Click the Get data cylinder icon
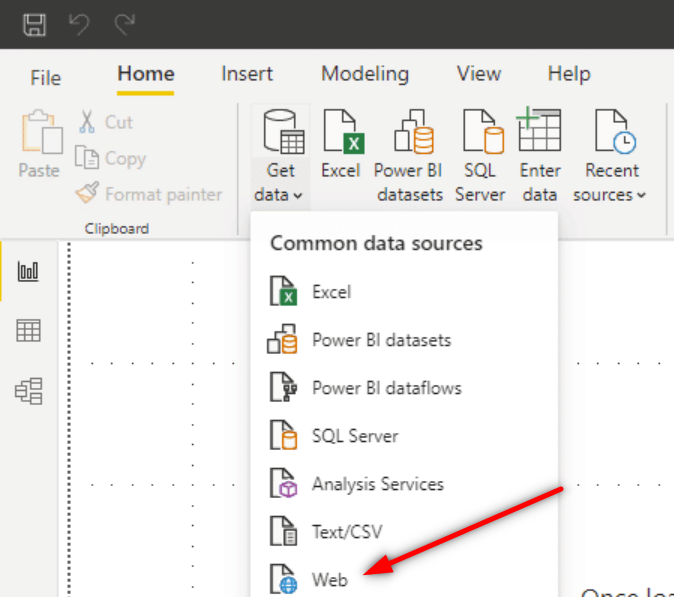674x597 pixels. (x=283, y=132)
